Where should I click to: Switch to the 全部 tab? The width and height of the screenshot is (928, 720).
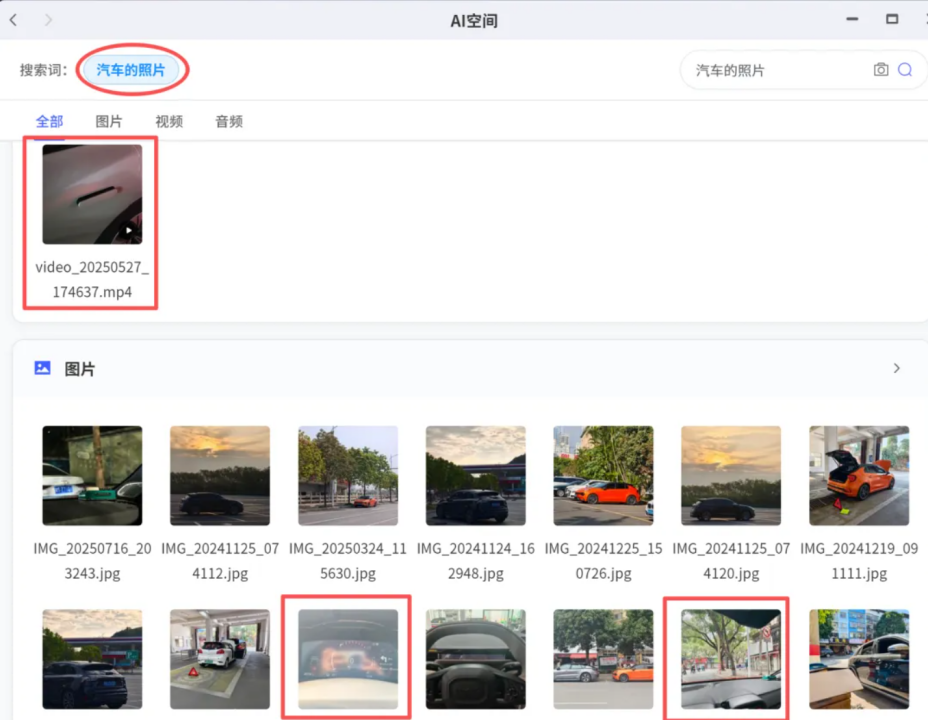pyautogui.click(x=49, y=121)
